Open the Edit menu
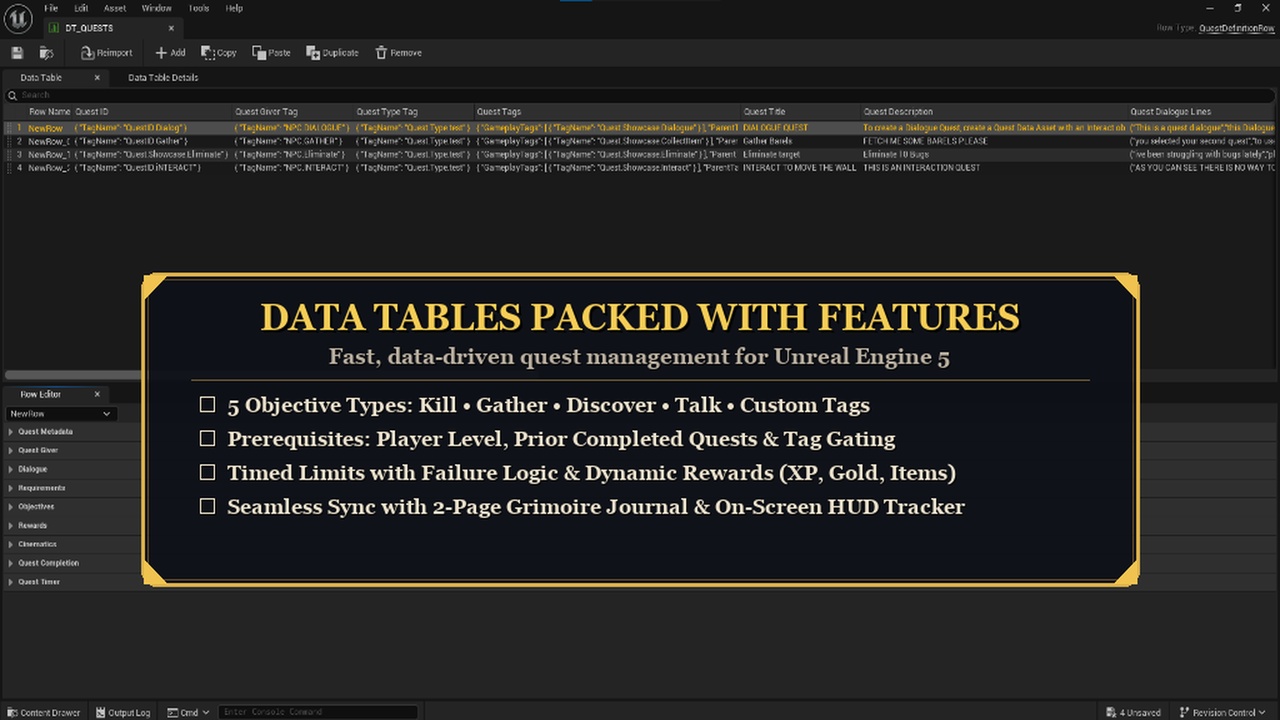 (81, 8)
